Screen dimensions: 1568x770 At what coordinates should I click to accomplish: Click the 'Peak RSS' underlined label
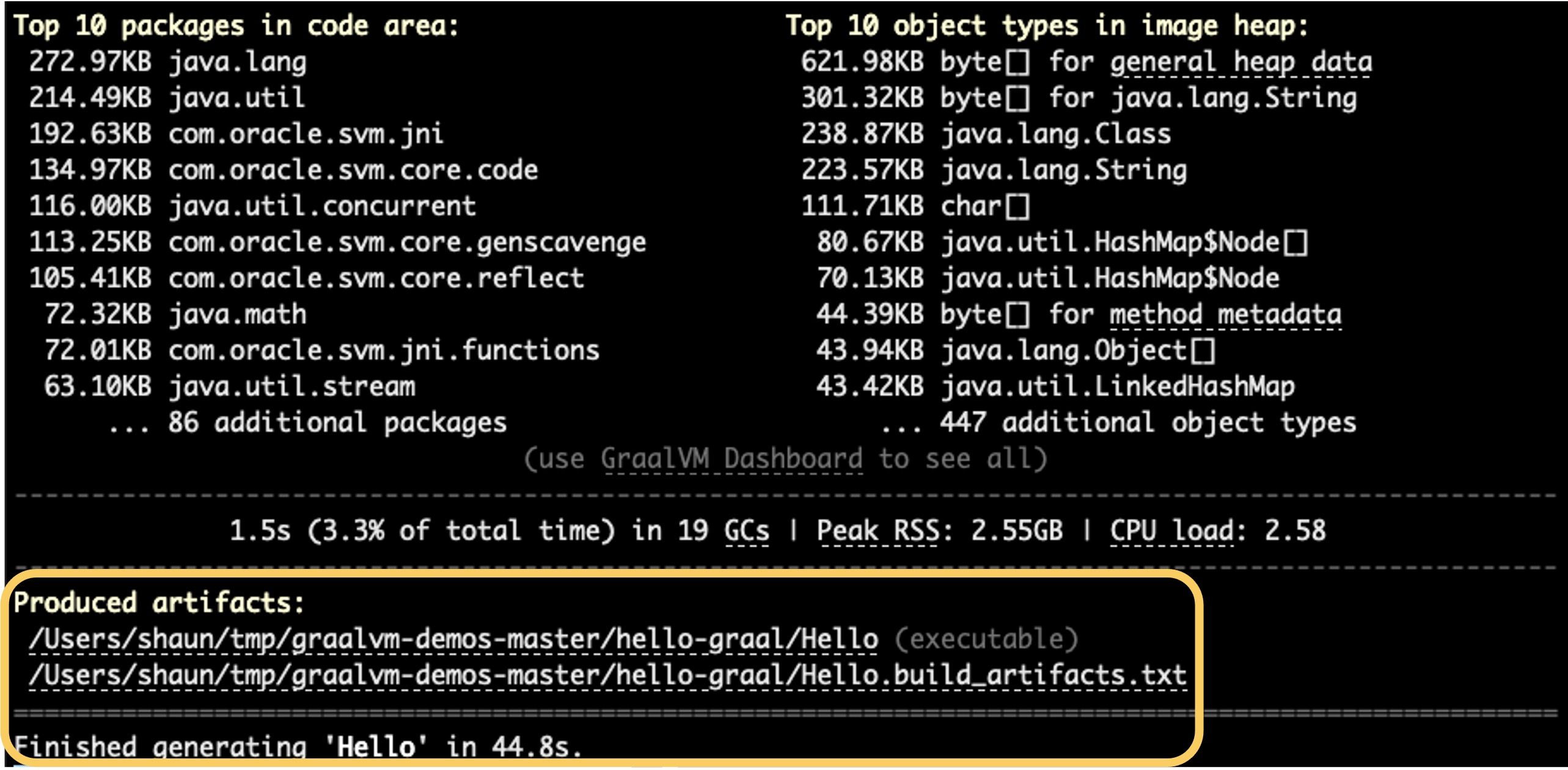point(877,530)
